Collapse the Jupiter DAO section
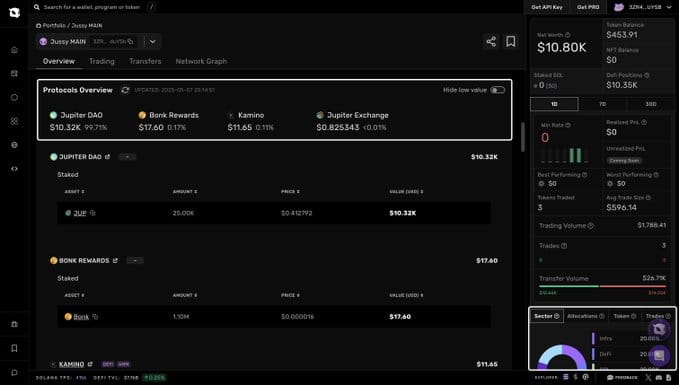679x385 pixels. click(x=127, y=157)
